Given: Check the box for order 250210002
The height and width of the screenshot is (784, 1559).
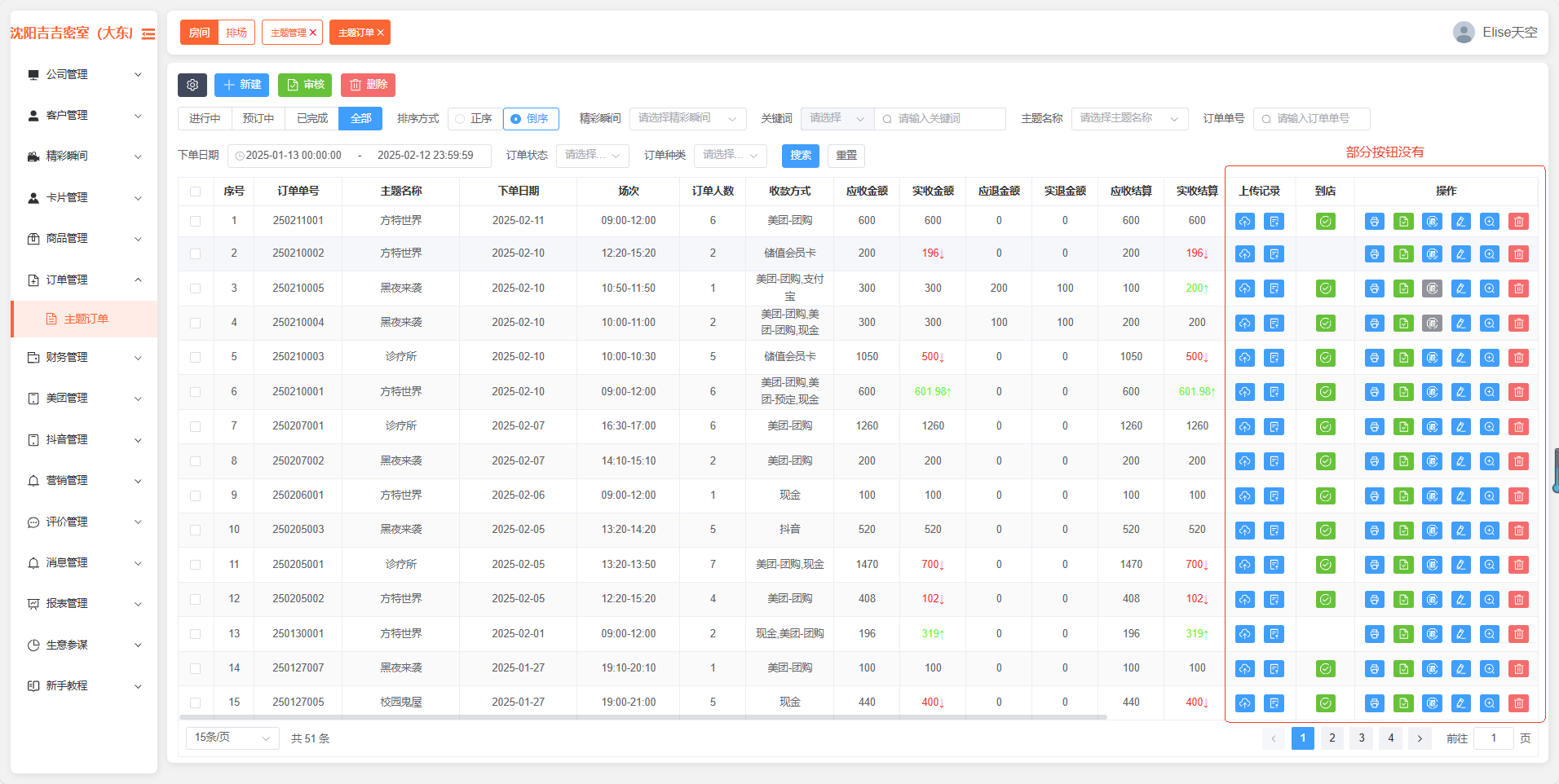Looking at the screenshot, I should (195, 253).
